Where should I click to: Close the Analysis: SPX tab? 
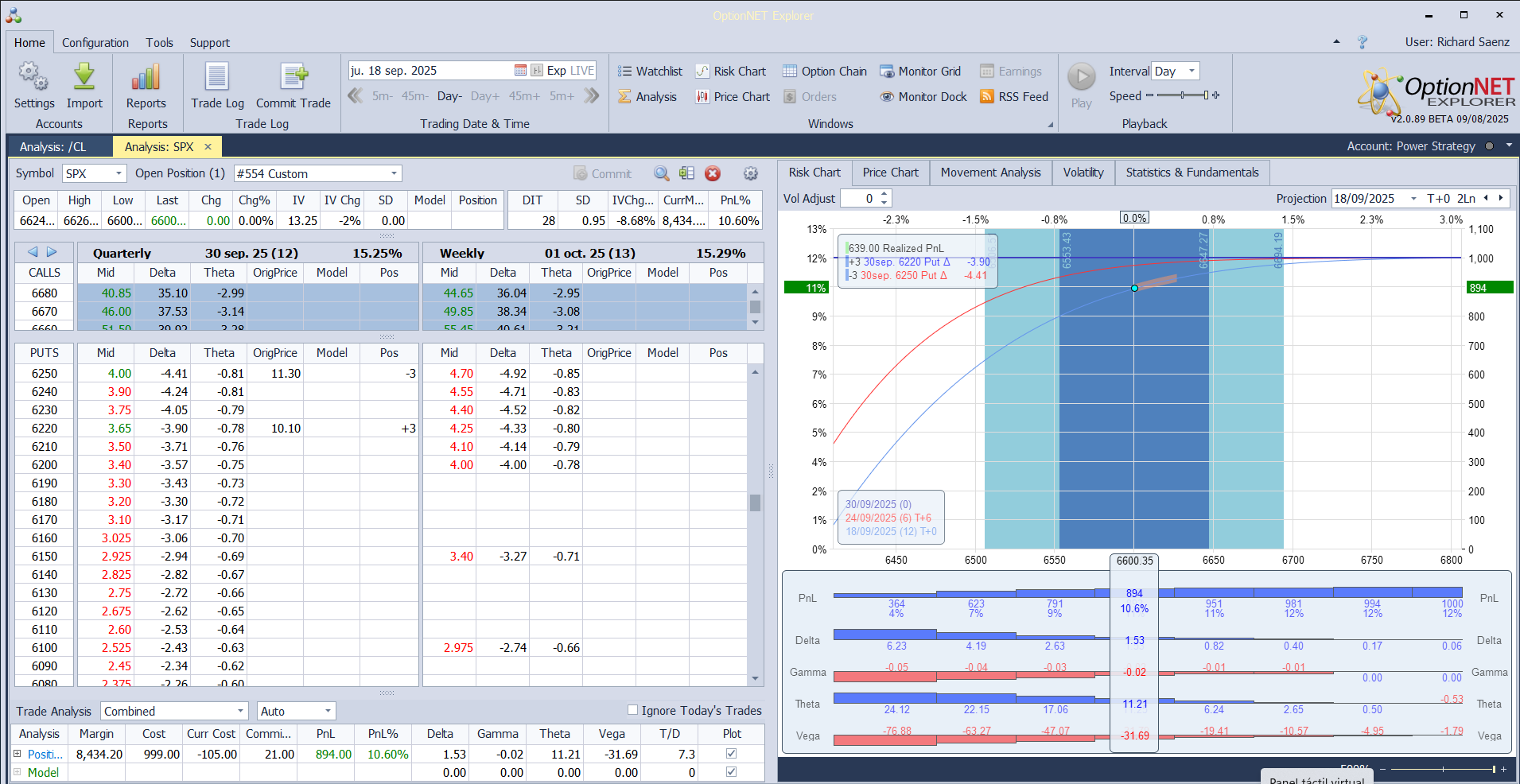(x=208, y=146)
